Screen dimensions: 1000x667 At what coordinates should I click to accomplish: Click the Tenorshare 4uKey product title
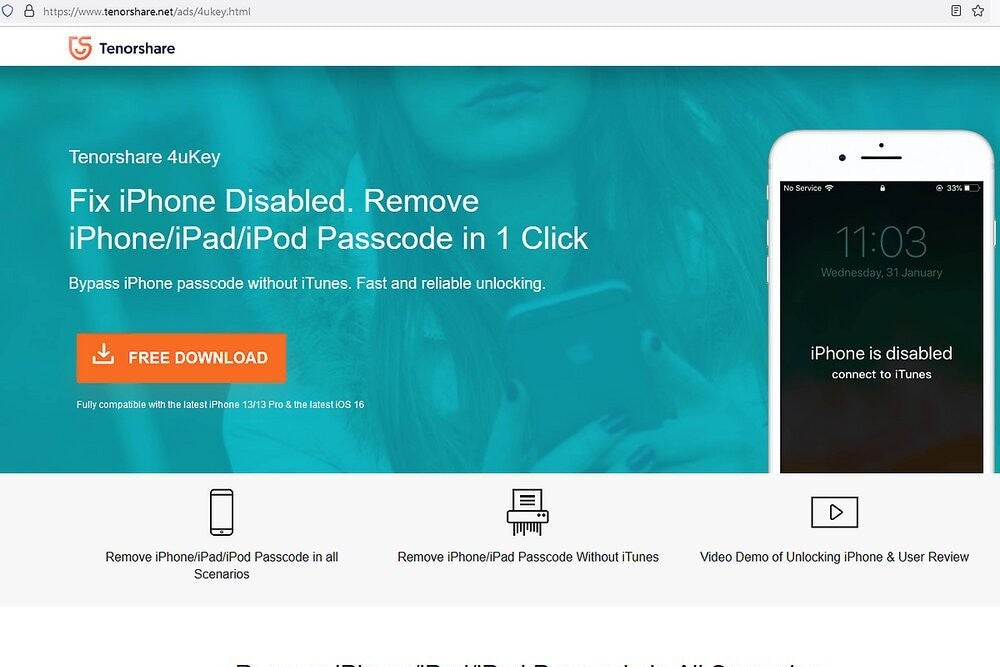tap(145, 157)
